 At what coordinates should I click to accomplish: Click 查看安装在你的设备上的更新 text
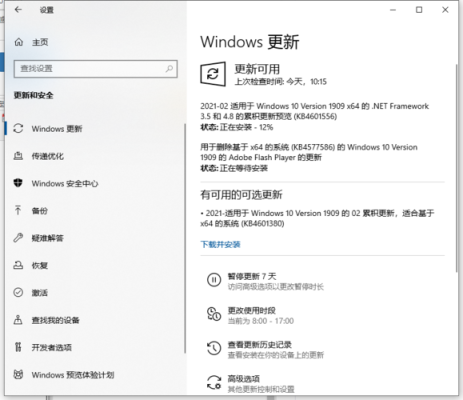(276, 355)
